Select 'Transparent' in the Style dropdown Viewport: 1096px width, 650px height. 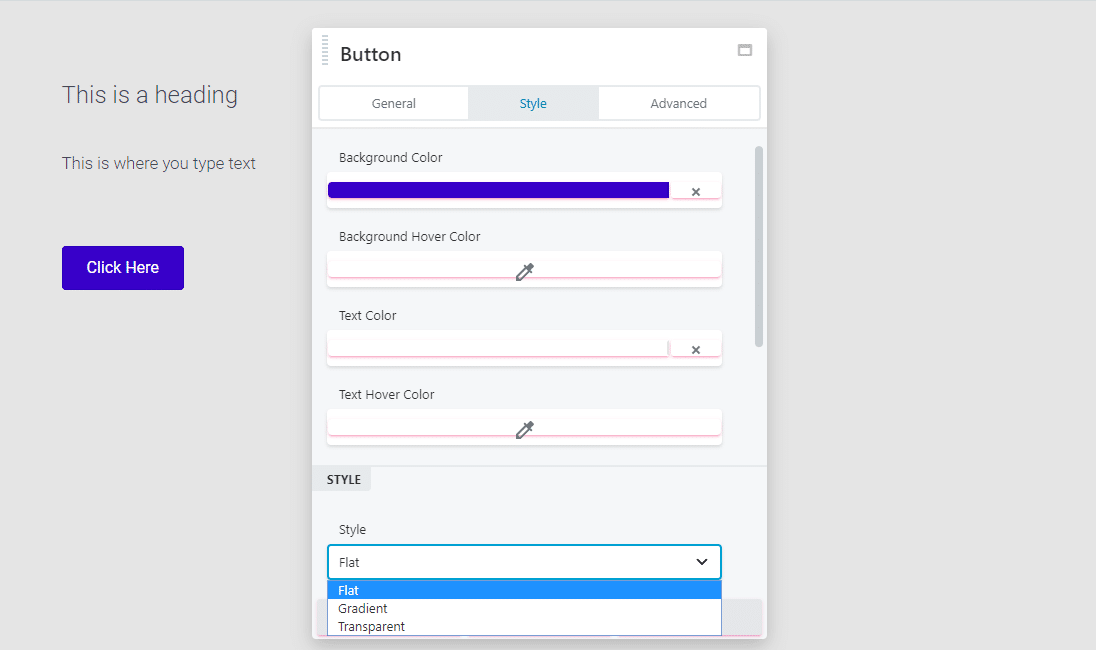click(x=370, y=626)
